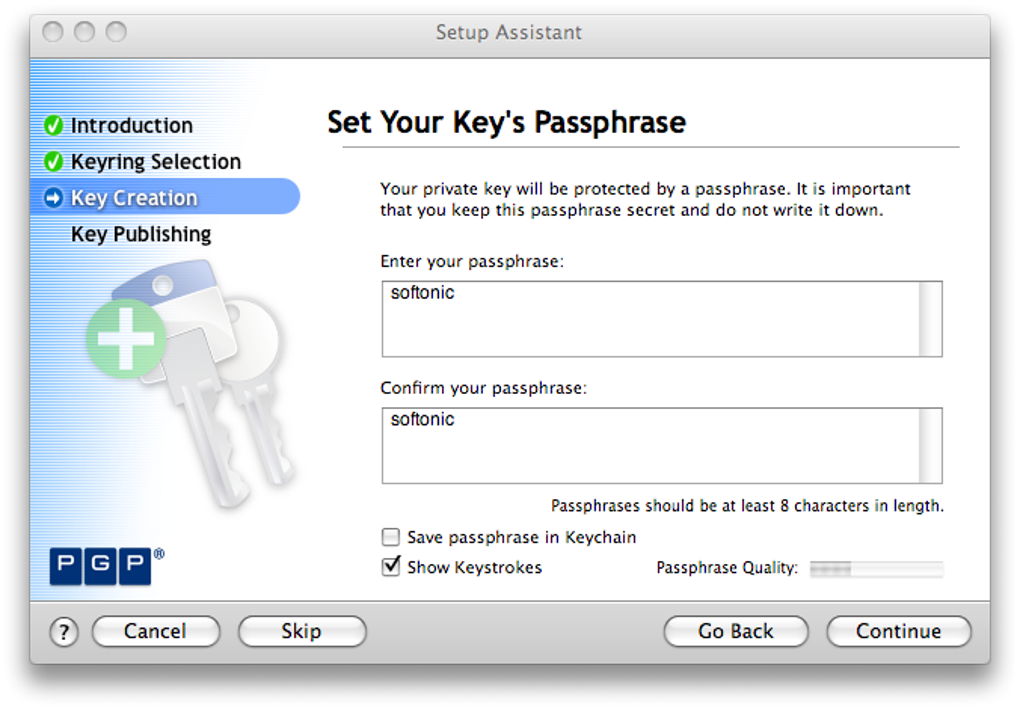This screenshot has width=1020, height=709.
Task: Click the Cancel button
Action: coord(155,631)
